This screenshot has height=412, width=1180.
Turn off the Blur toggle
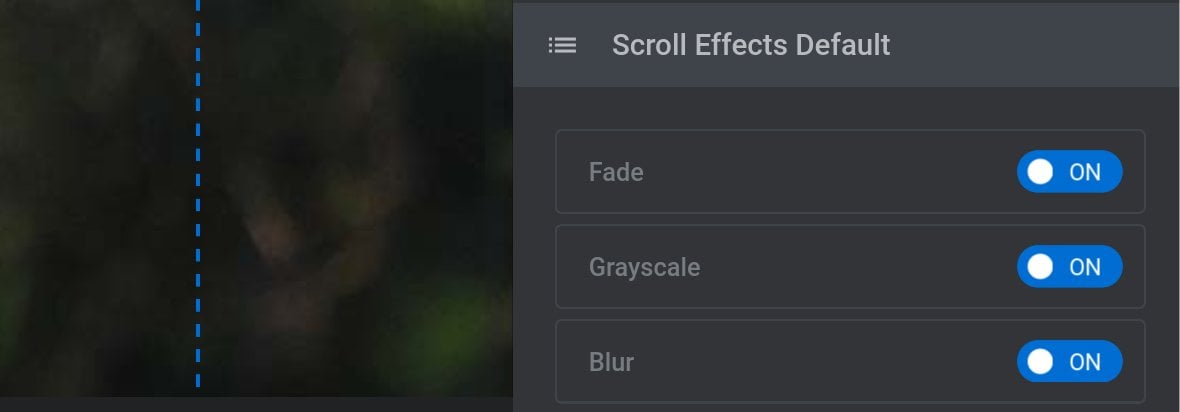(1069, 362)
